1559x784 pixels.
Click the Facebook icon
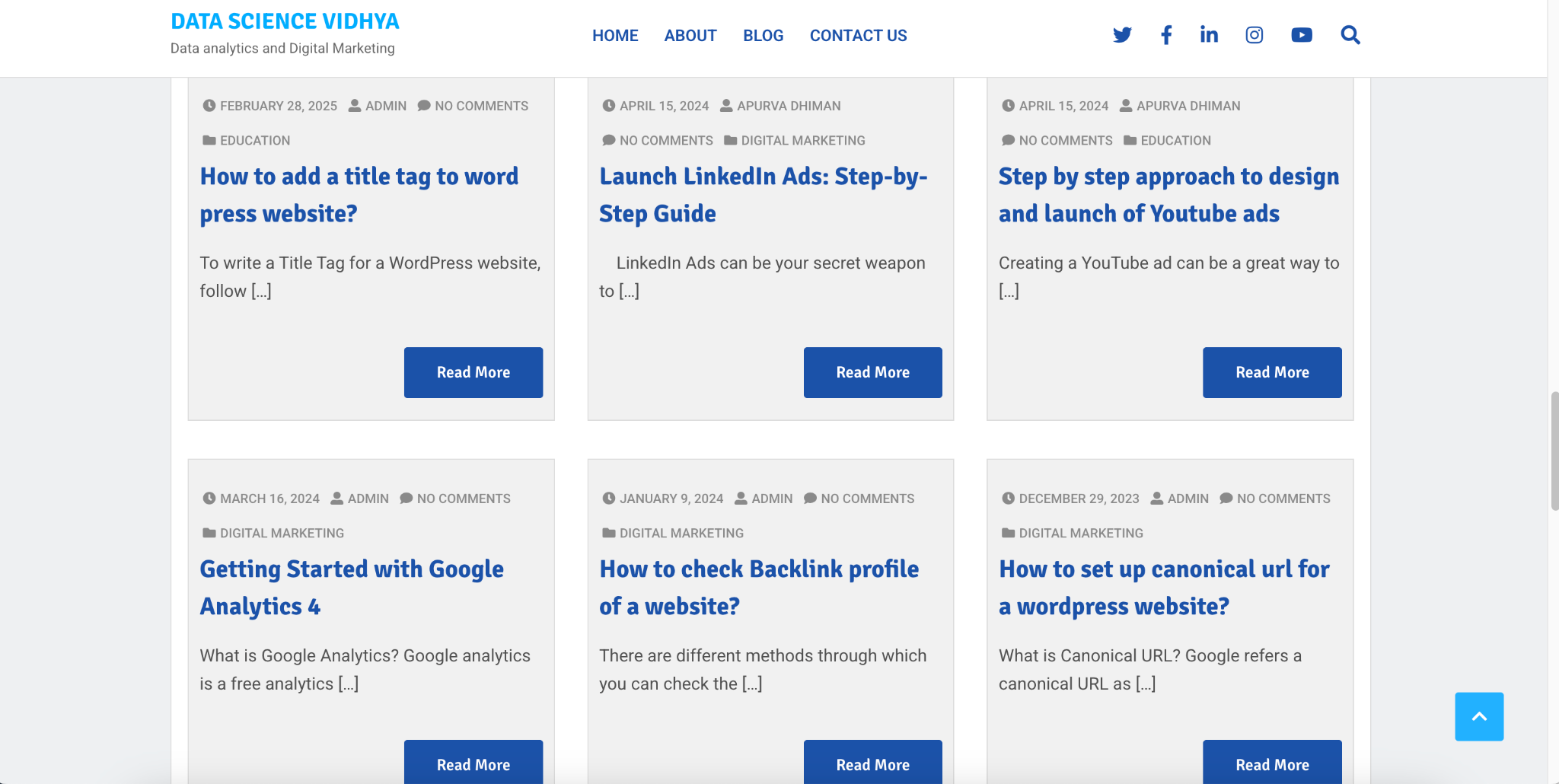1165,34
